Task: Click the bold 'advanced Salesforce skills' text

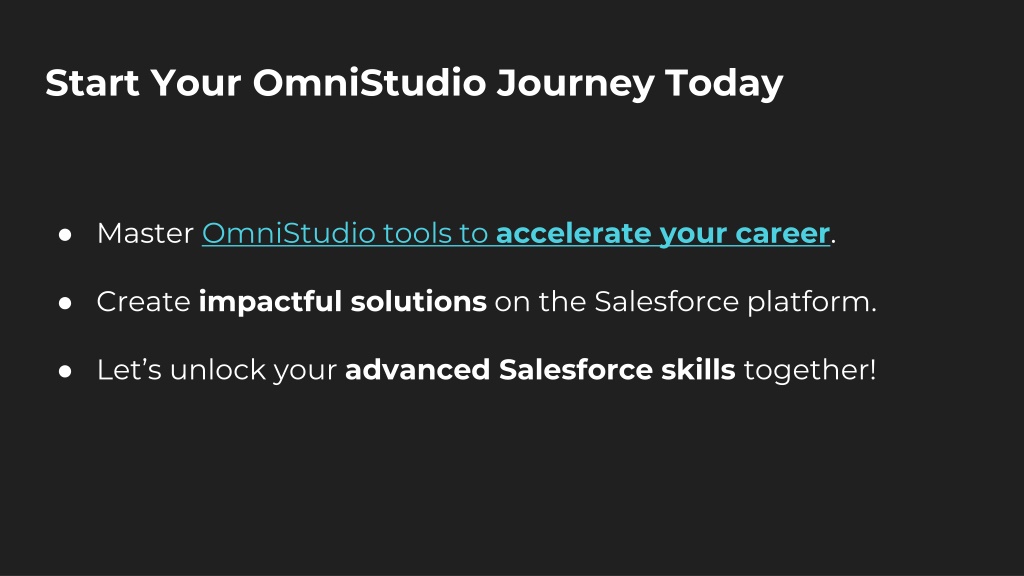Action: pyautogui.click(x=540, y=370)
